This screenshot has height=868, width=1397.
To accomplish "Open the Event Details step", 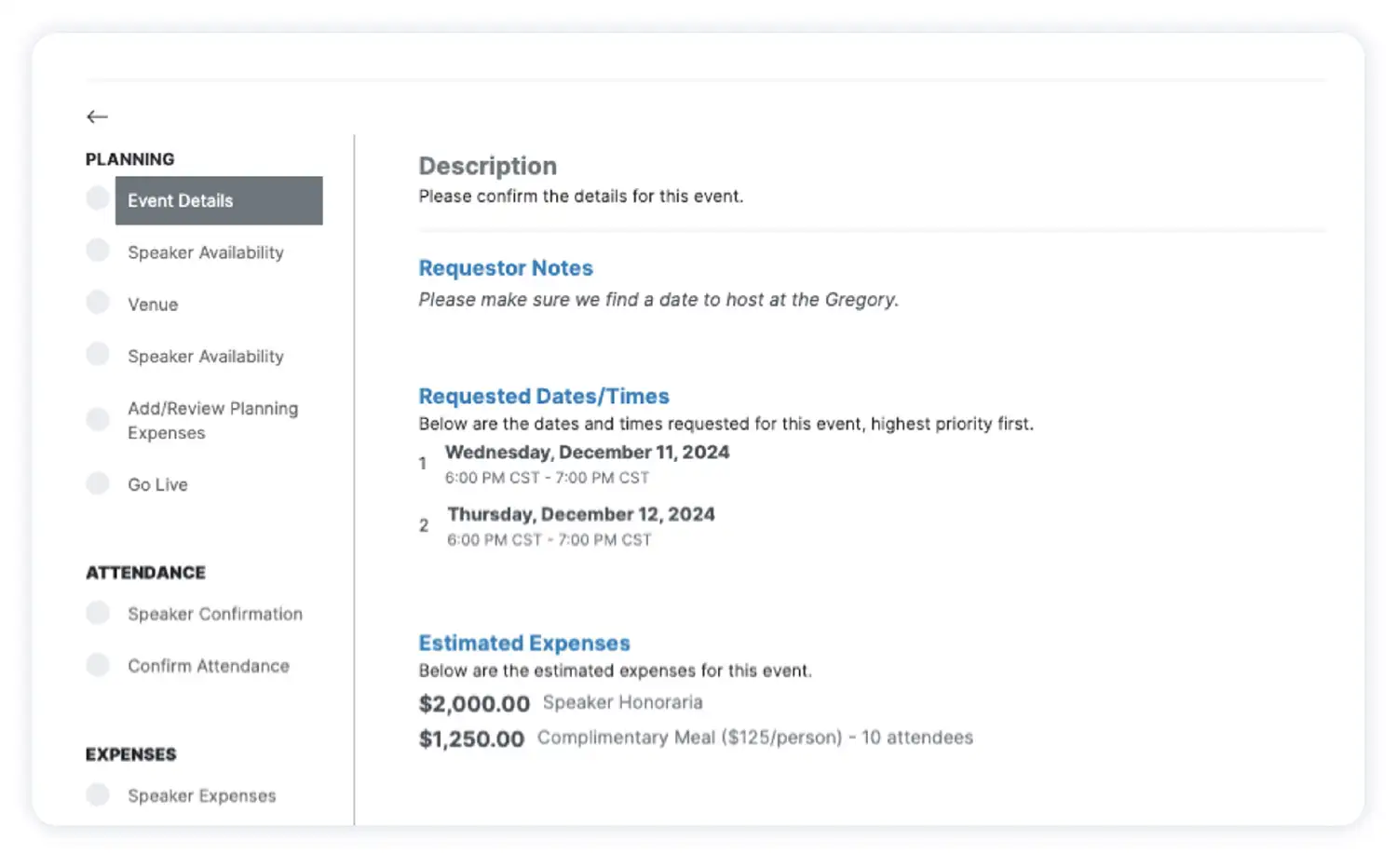I will [x=219, y=200].
